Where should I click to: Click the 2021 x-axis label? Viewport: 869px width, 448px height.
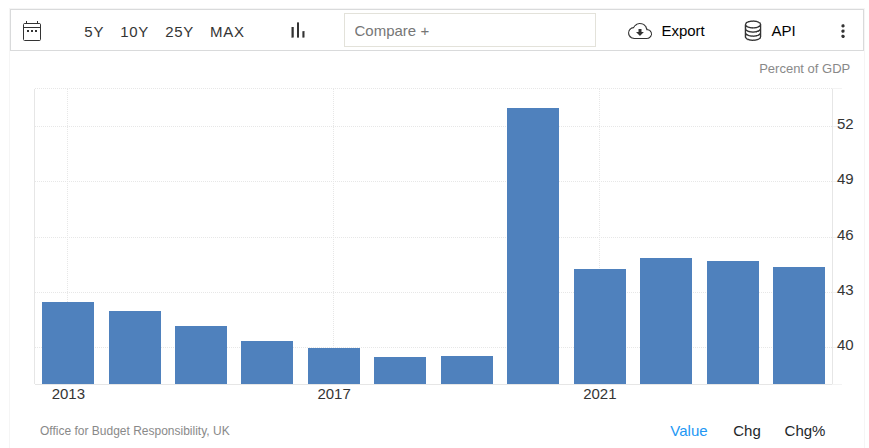pyautogui.click(x=600, y=394)
